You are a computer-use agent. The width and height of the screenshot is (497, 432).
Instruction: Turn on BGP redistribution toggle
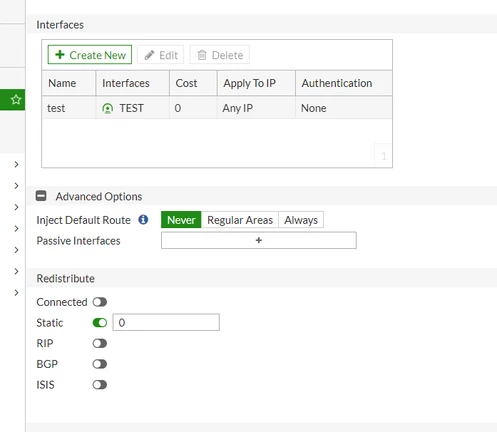(100, 364)
